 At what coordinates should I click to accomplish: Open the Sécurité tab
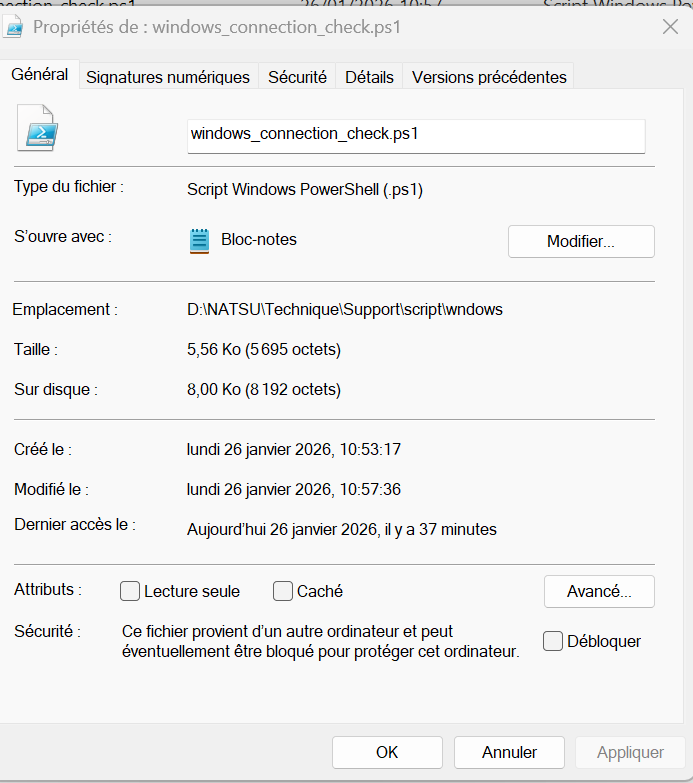[x=297, y=77]
